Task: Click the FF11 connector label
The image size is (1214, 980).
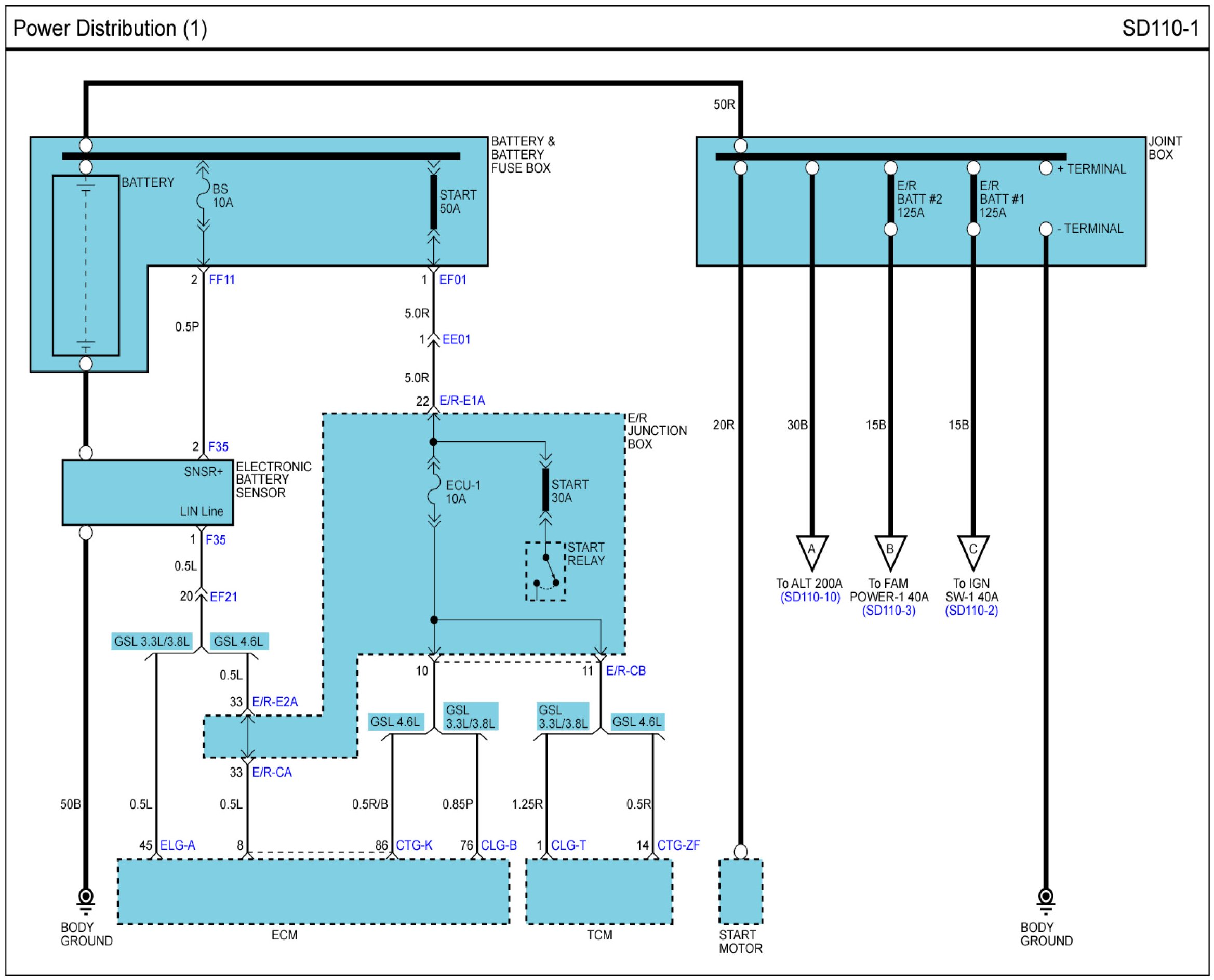Action: pyautogui.click(x=221, y=280)
